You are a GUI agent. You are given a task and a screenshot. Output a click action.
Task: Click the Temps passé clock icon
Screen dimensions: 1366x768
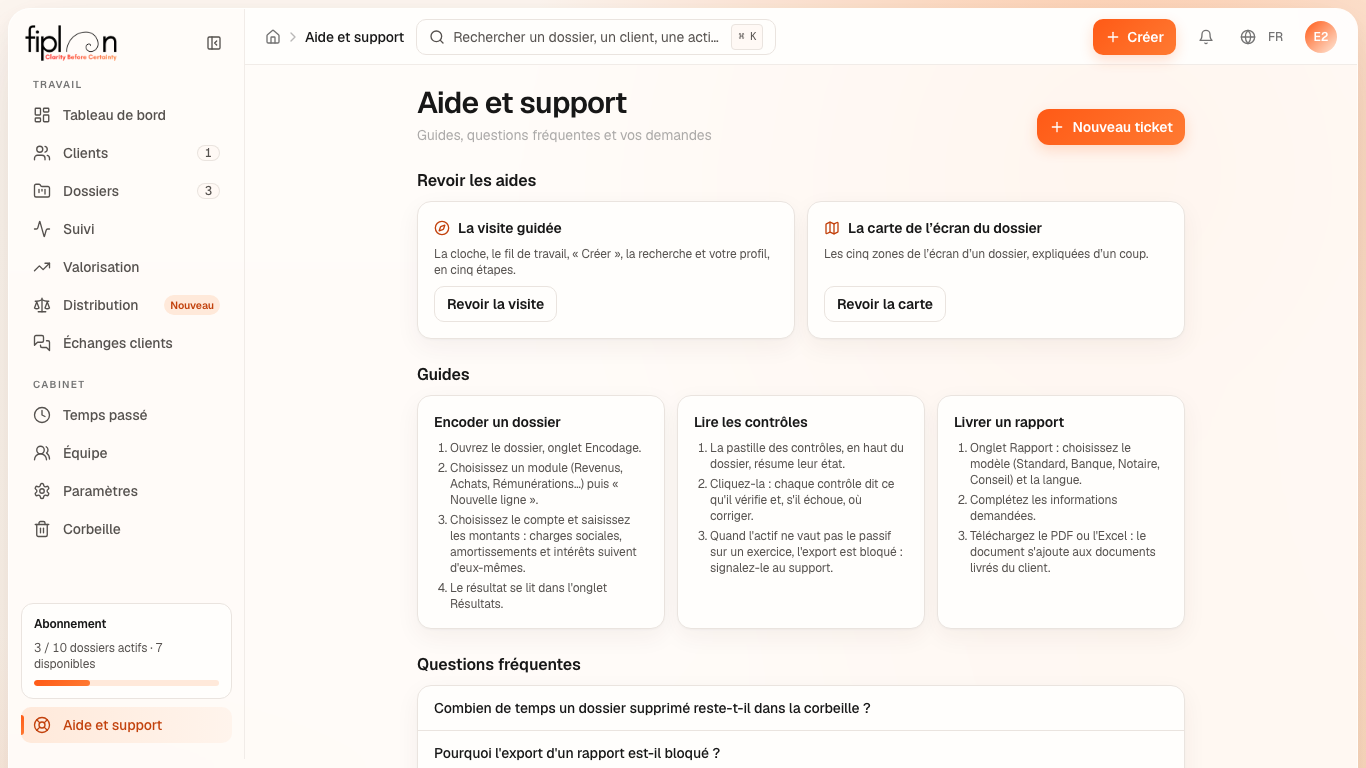pos(42,415)
